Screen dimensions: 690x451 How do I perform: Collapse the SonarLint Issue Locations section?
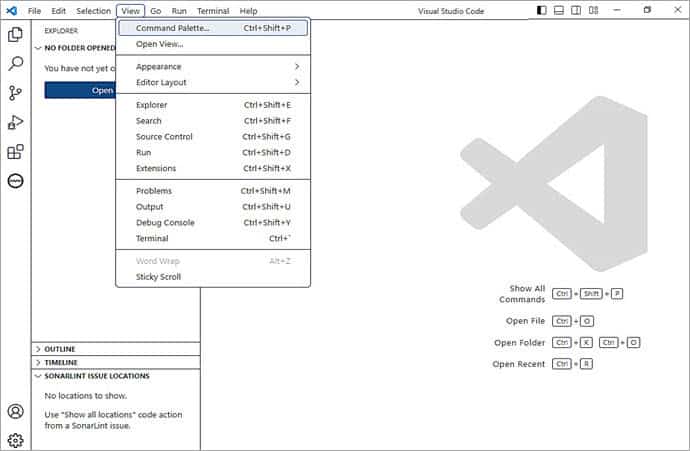click(96, 376)
